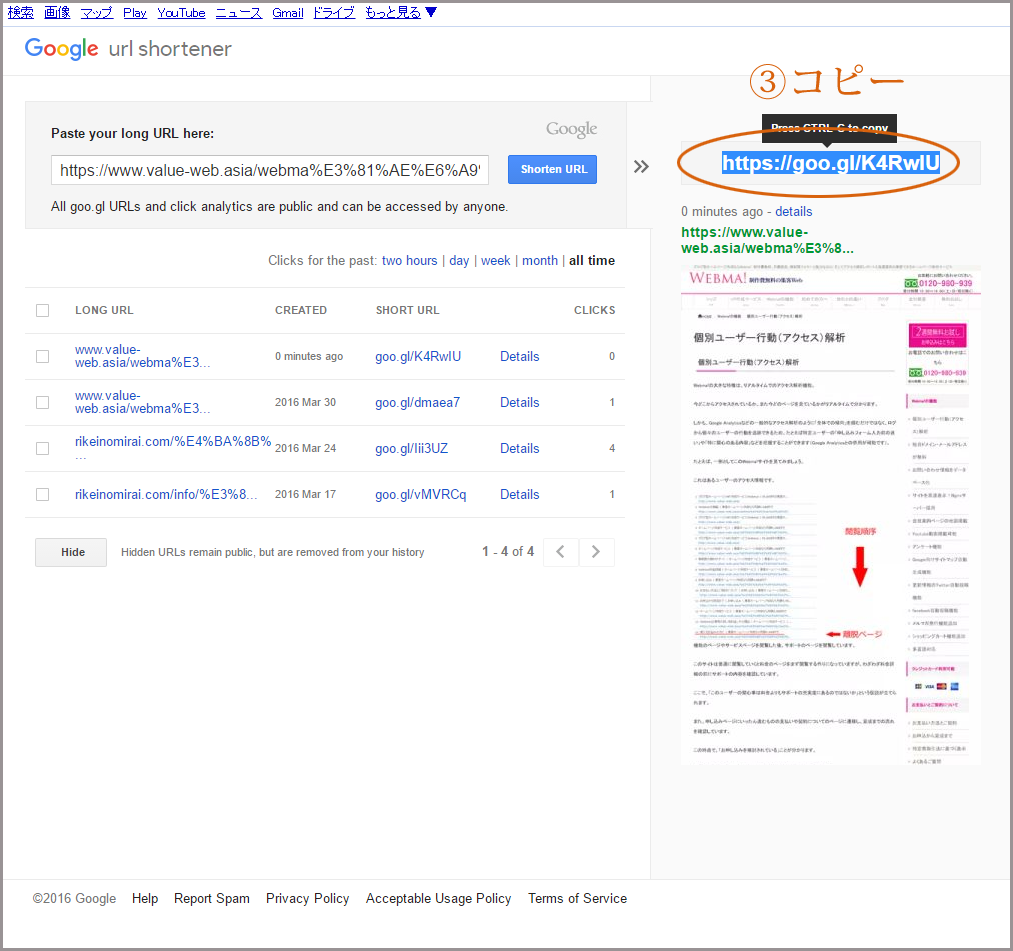This screenshot has width=1013, height=951.
Task: Click the double-arrow icon beside Shorten URL
Action: coord(641,167)
